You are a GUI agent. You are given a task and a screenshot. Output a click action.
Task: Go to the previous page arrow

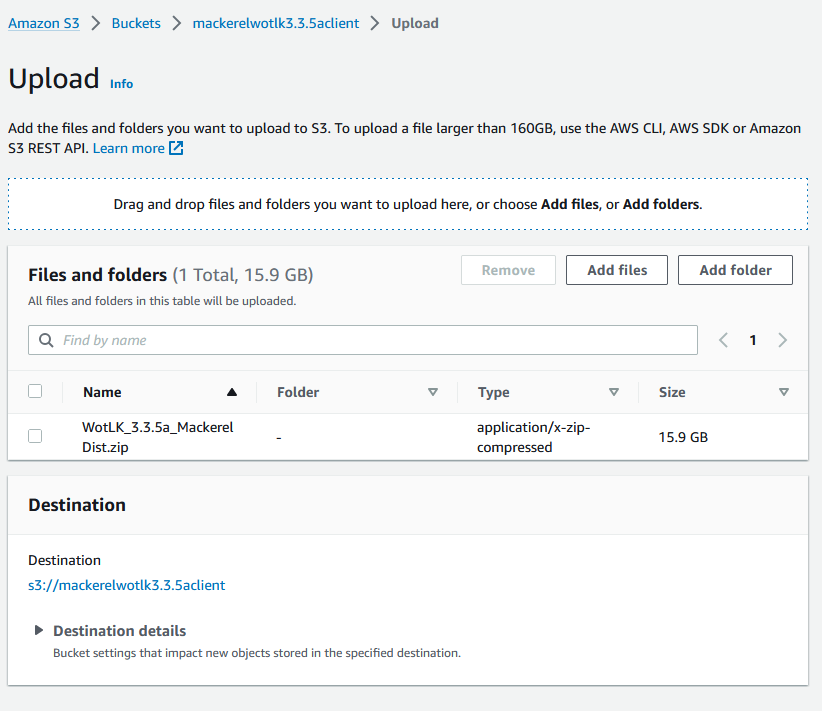724,340
